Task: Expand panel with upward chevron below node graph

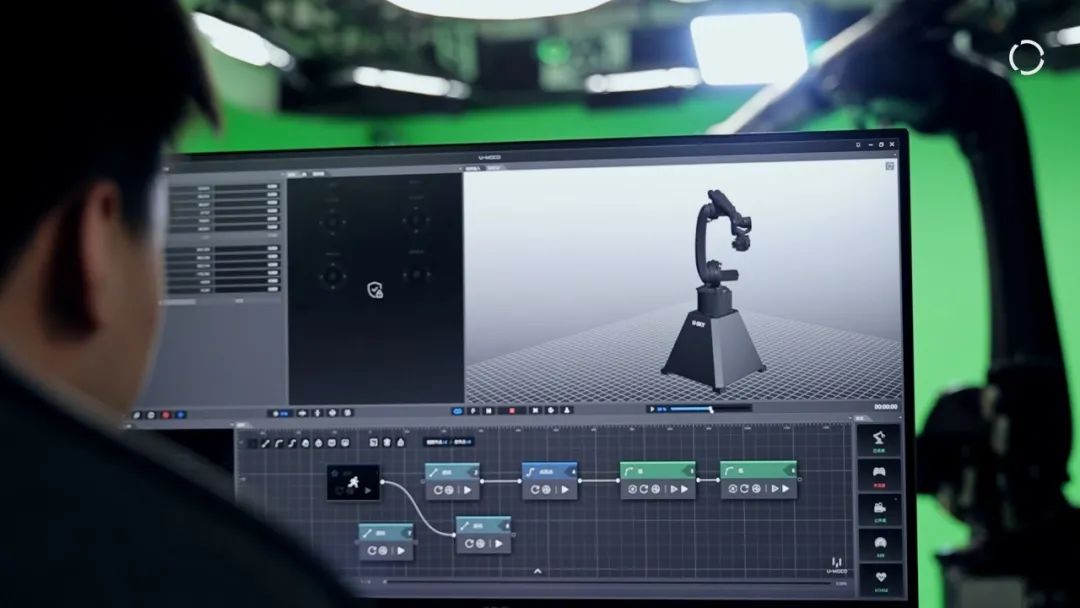Action: click(537, 571)
